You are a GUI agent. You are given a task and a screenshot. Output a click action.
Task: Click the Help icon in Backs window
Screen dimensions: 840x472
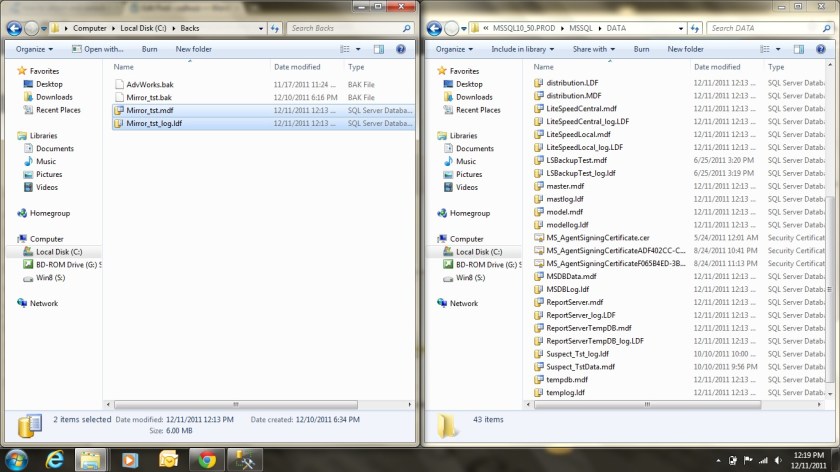pos(401,48)
